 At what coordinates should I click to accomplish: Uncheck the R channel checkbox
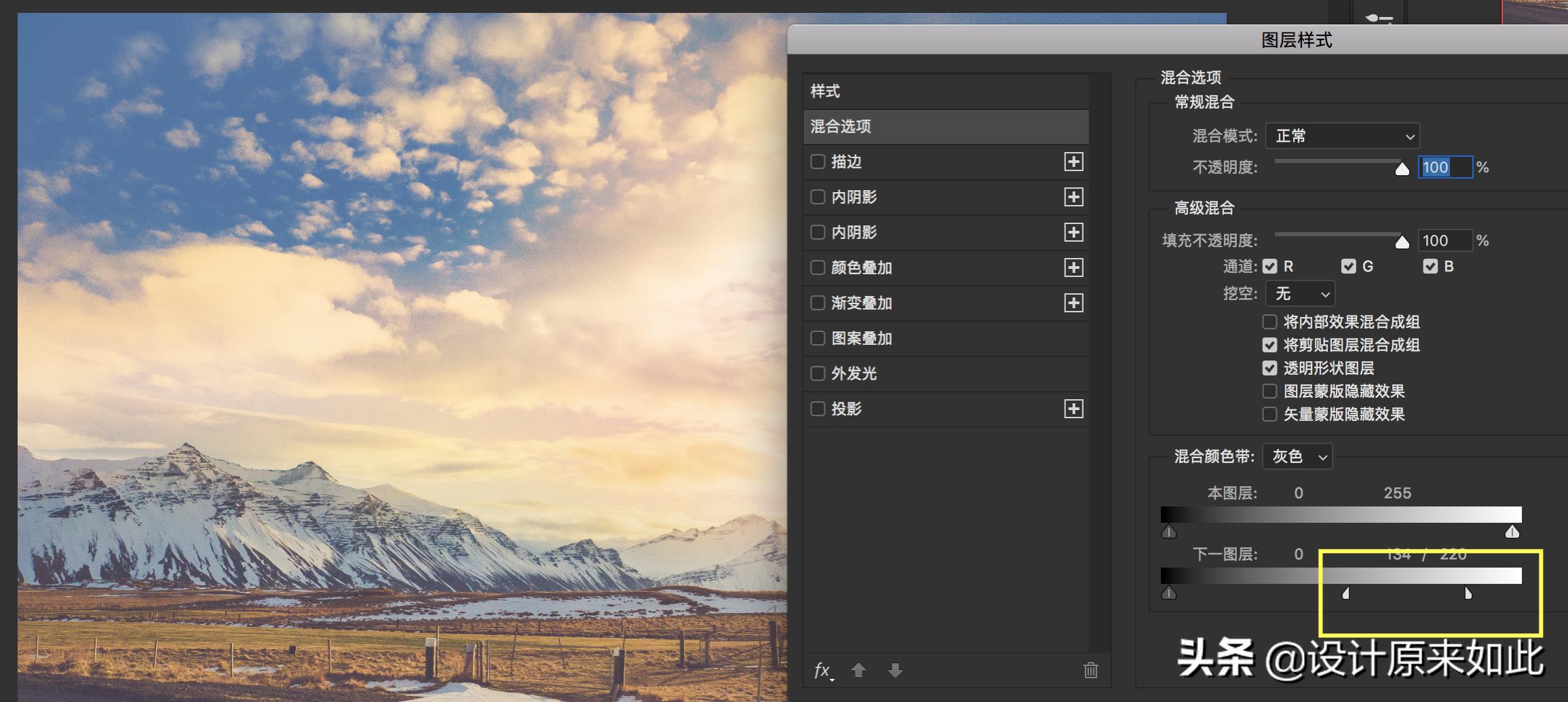tap(1270, 267)
